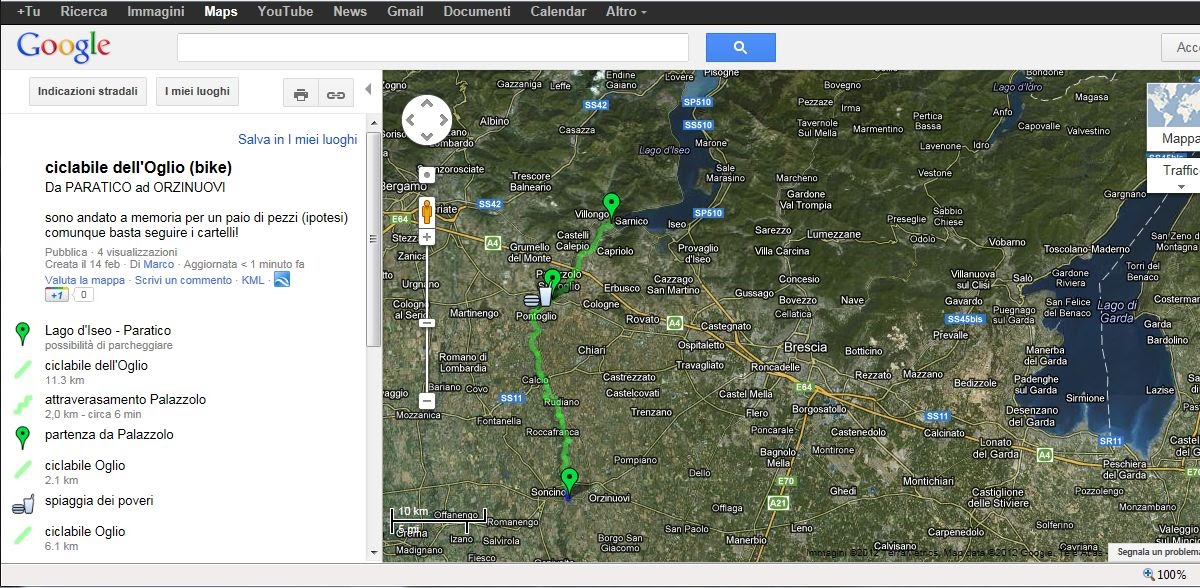
Task: Print the map with the printer icon
Action: [301, 95]
